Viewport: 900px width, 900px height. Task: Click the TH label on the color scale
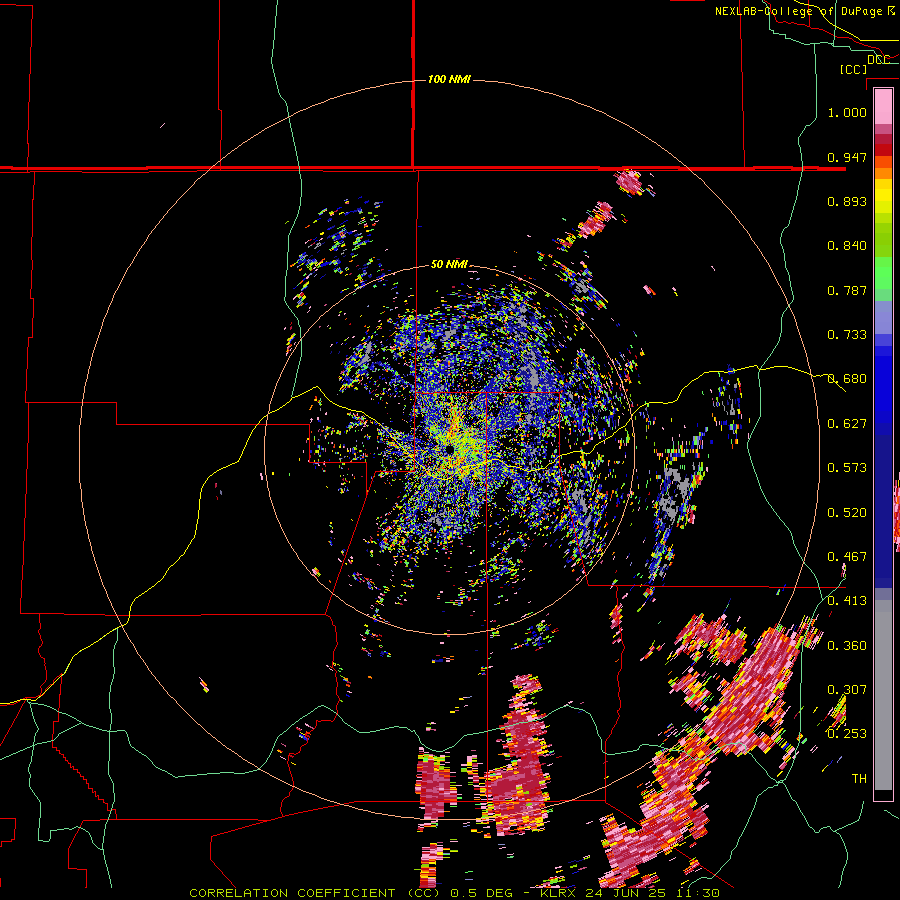point(859,779)
